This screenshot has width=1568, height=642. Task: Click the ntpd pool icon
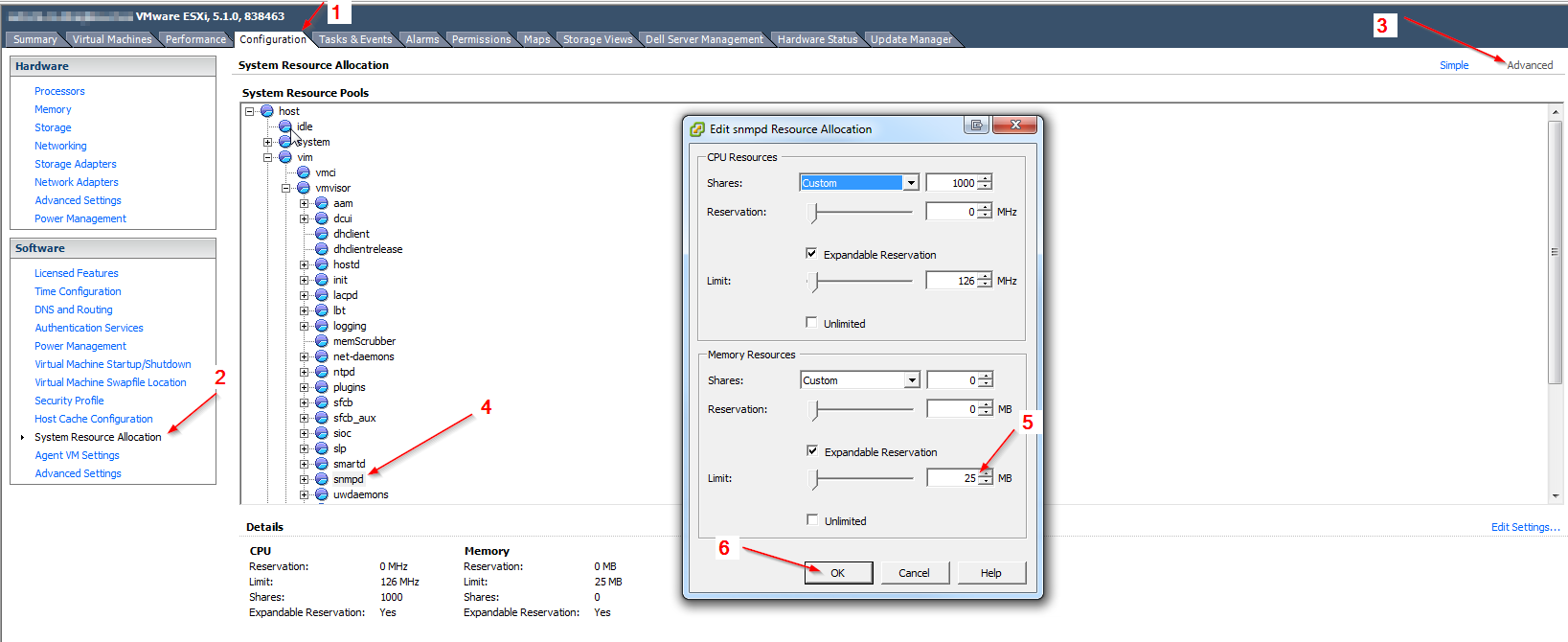pos(322,372)
